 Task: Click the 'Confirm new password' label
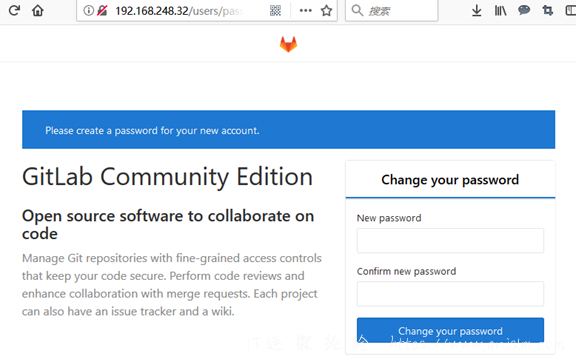click(406, 271)
